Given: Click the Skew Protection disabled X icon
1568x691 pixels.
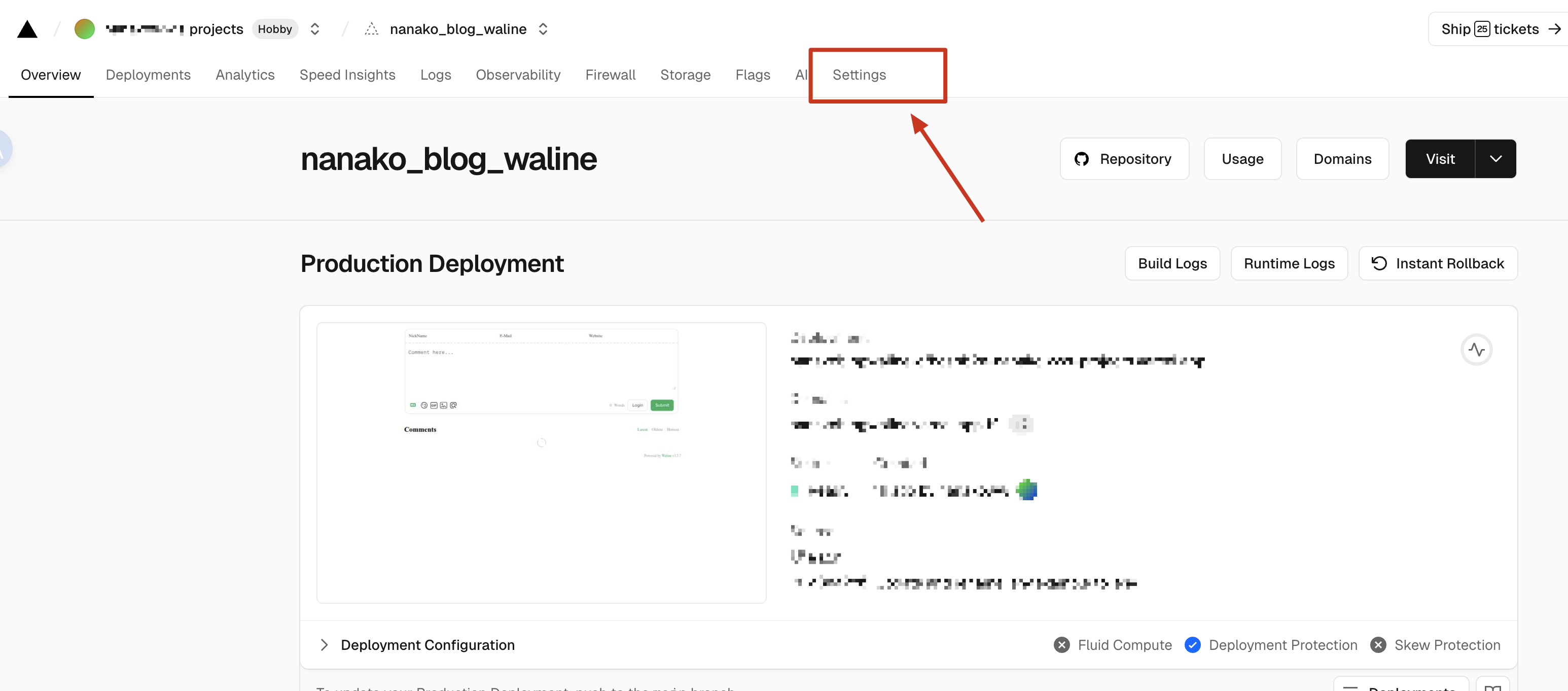Looking at the screenshot, I should 1378,645.
